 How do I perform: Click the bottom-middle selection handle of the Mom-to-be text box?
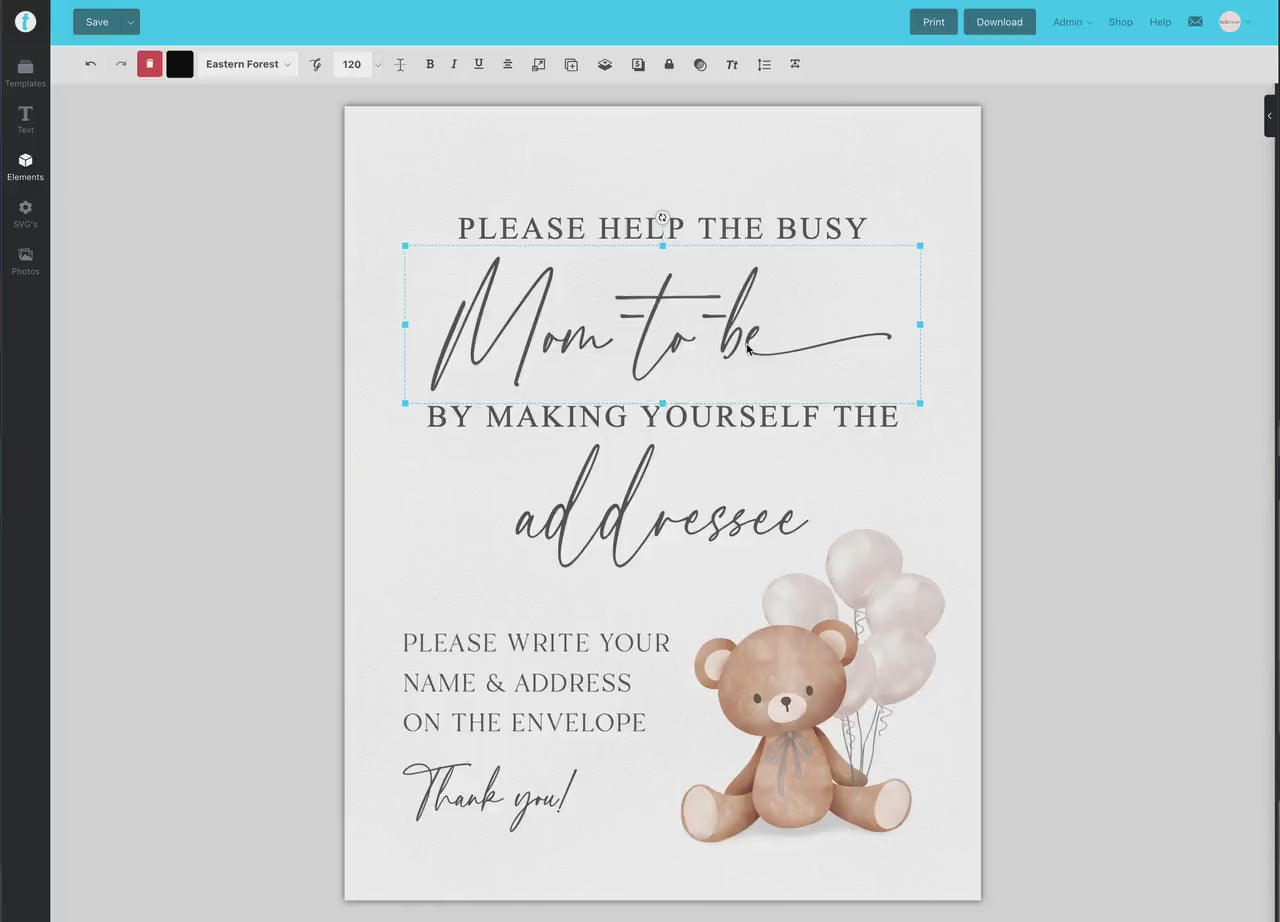point(662,403)
